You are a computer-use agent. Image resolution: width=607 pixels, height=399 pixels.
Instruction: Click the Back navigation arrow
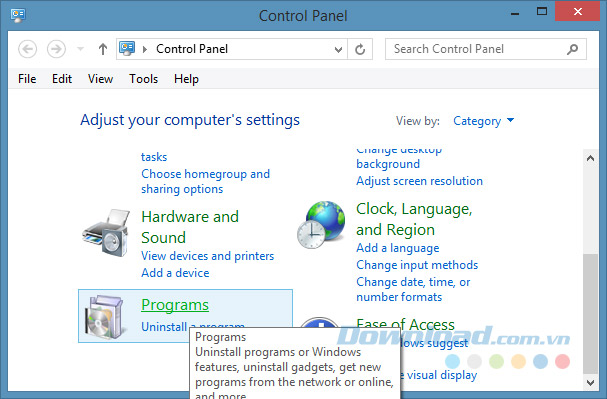click(x=27, y=49)
